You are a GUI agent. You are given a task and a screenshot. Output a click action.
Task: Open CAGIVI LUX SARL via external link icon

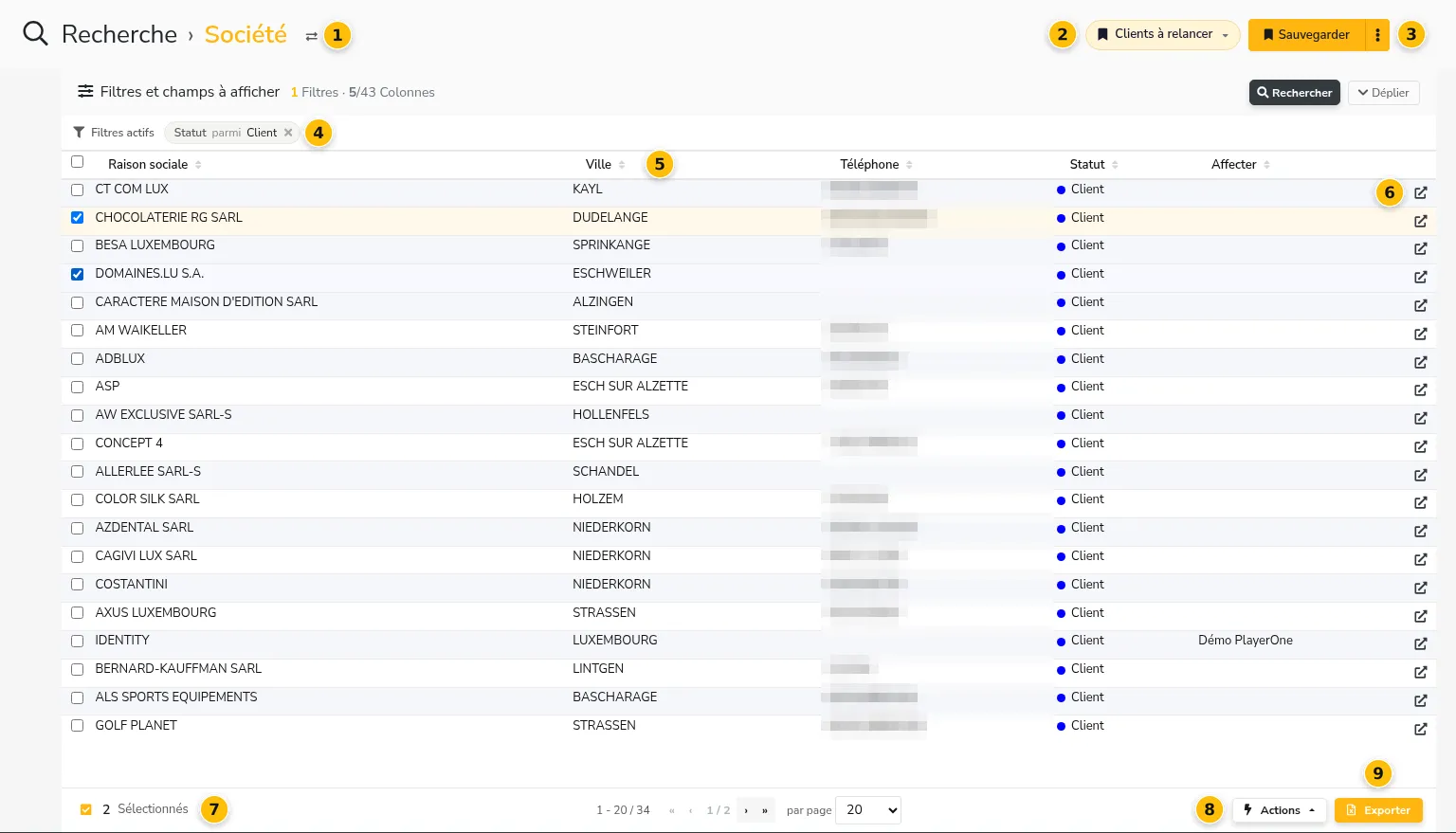(x=1420, y=559)
